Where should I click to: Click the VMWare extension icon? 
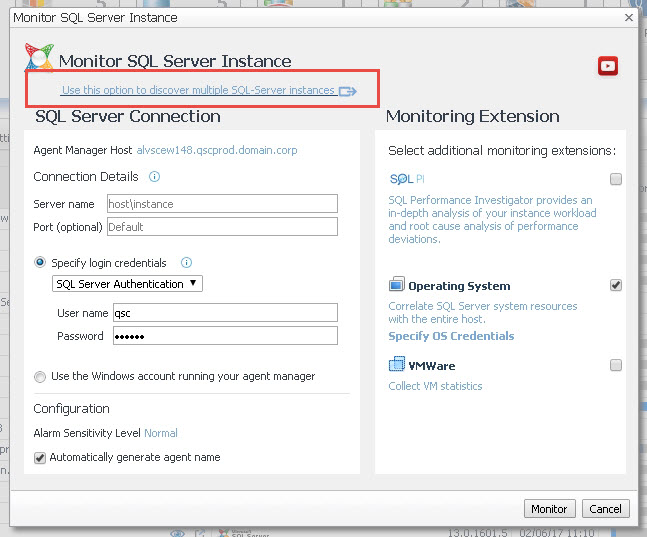(396, 366)
